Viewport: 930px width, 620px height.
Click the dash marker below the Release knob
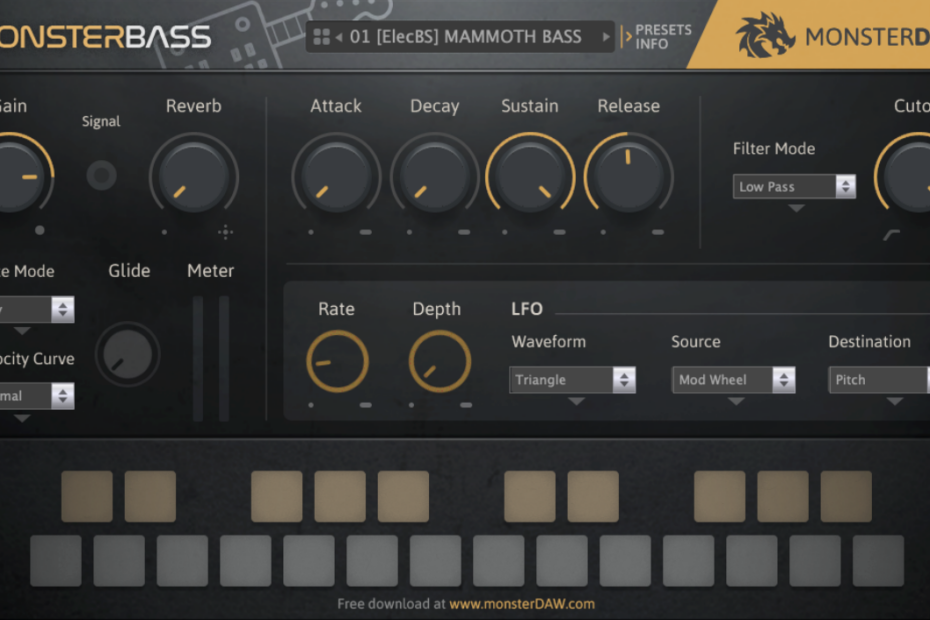point(658,232)
